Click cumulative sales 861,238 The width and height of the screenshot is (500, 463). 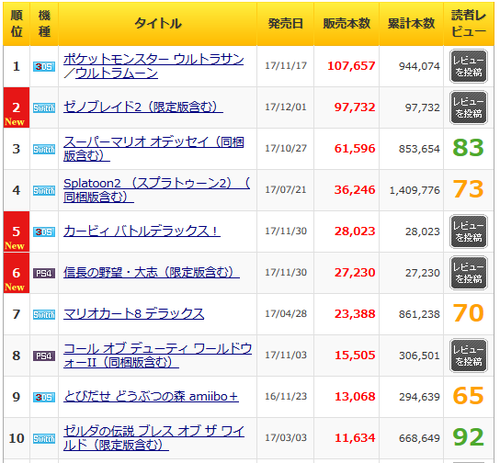(x=420, y=314)
